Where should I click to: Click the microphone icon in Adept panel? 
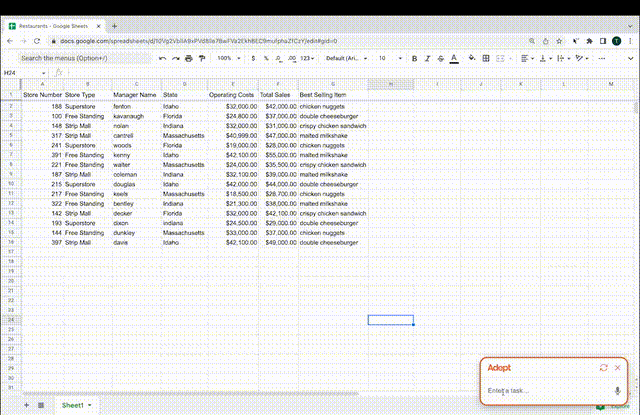click(x=617, y=391)
